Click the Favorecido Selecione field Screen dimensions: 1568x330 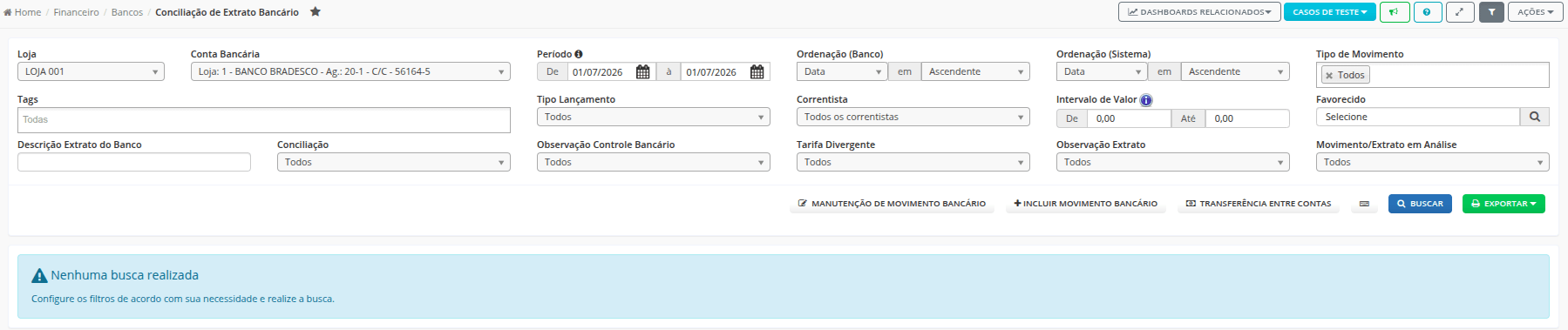click(1418, 117)
